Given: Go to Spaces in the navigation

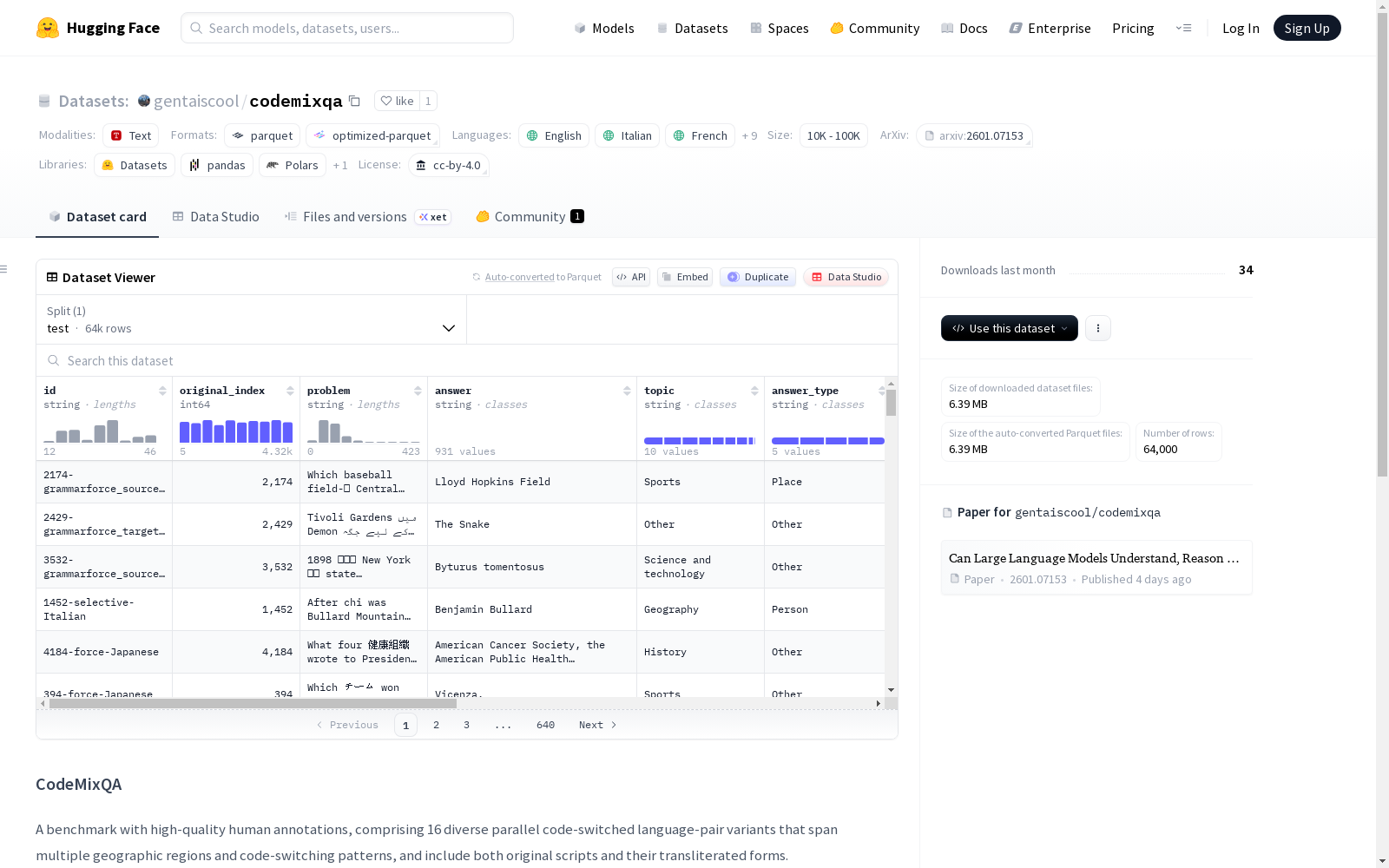Looking at the screenshot, I should pos(780,28).
